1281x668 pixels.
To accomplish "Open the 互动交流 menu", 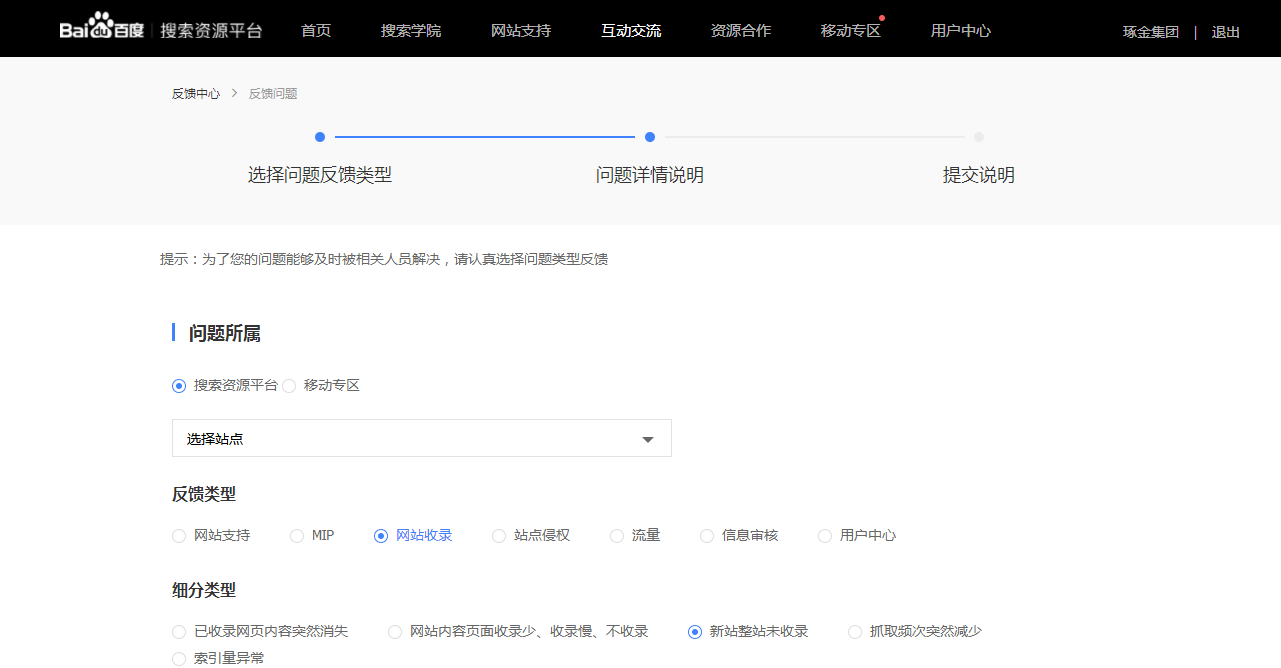I will click(x=630, y=30).
